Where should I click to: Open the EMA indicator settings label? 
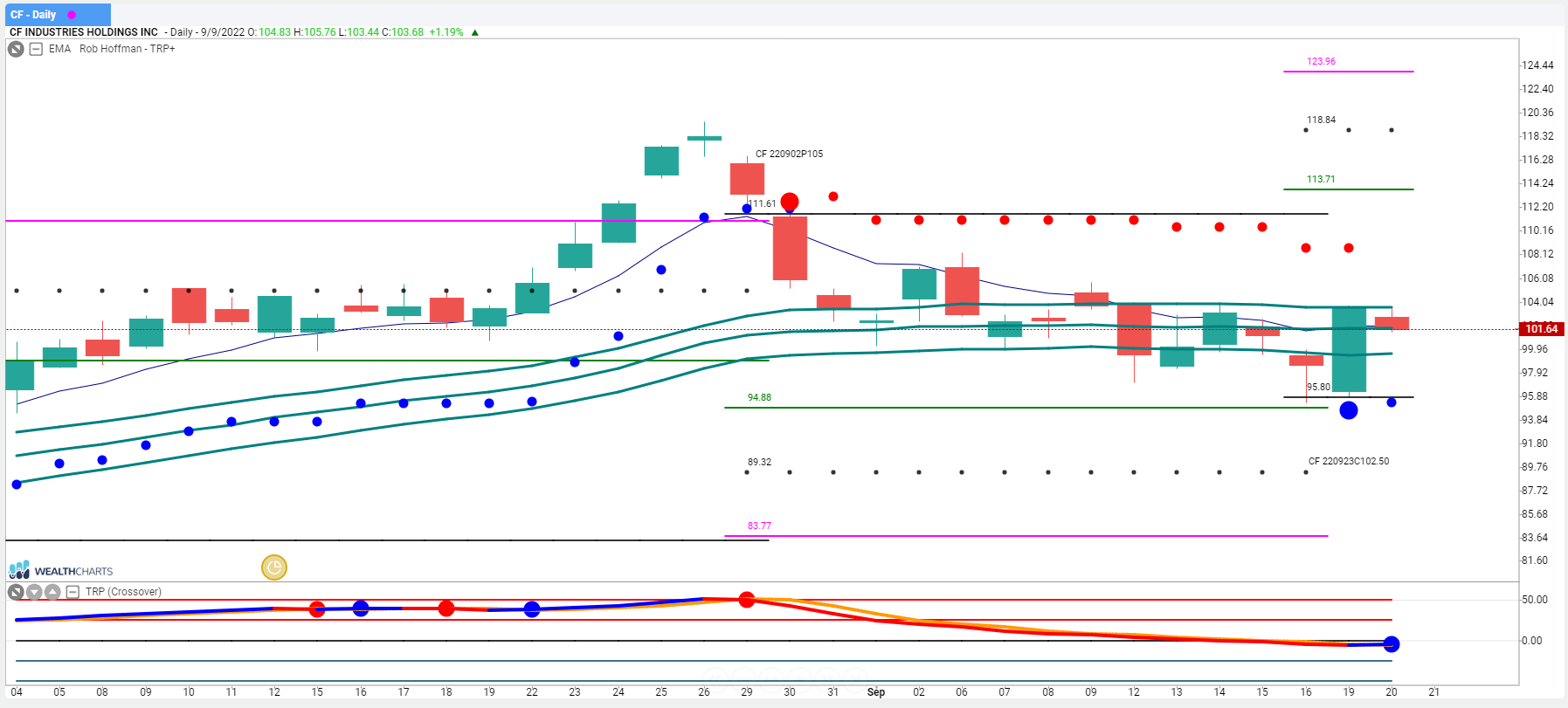[x=60, y=49]
